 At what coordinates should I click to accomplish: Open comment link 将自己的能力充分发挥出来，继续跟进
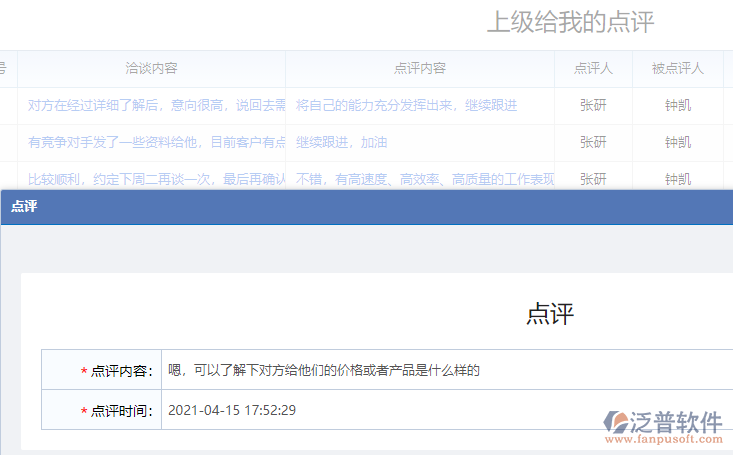click(x=406, y=106)
